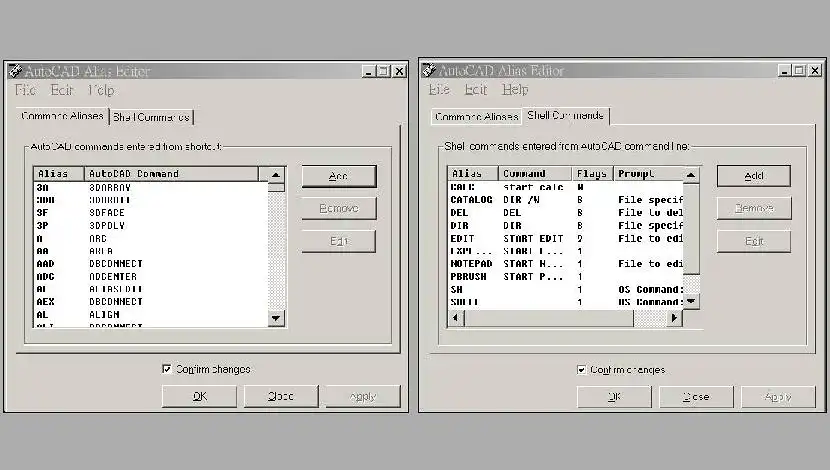830x470 pixels.
Task: Click Edit button in right window
Action: [x=754, y=241]
